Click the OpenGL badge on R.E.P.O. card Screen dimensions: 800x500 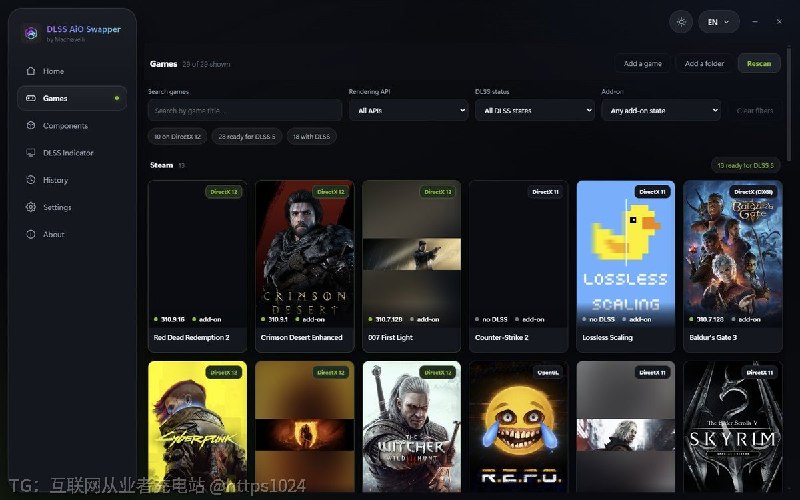click(547, 372)
